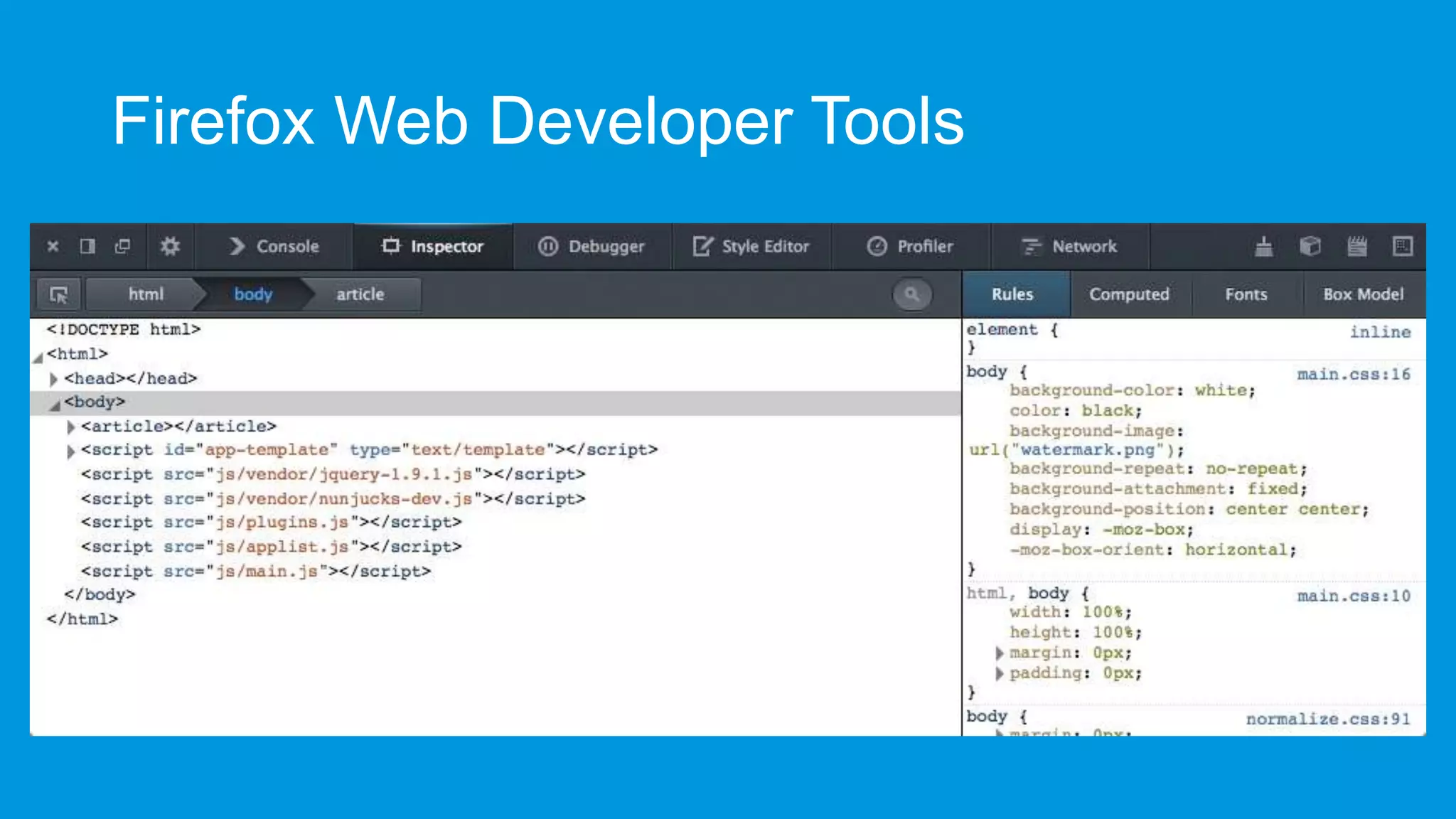Viewport: 1456px width, 819px height.
Task: Select the applist.js script node
Action: pyautogui.click(x=272, y=547)
